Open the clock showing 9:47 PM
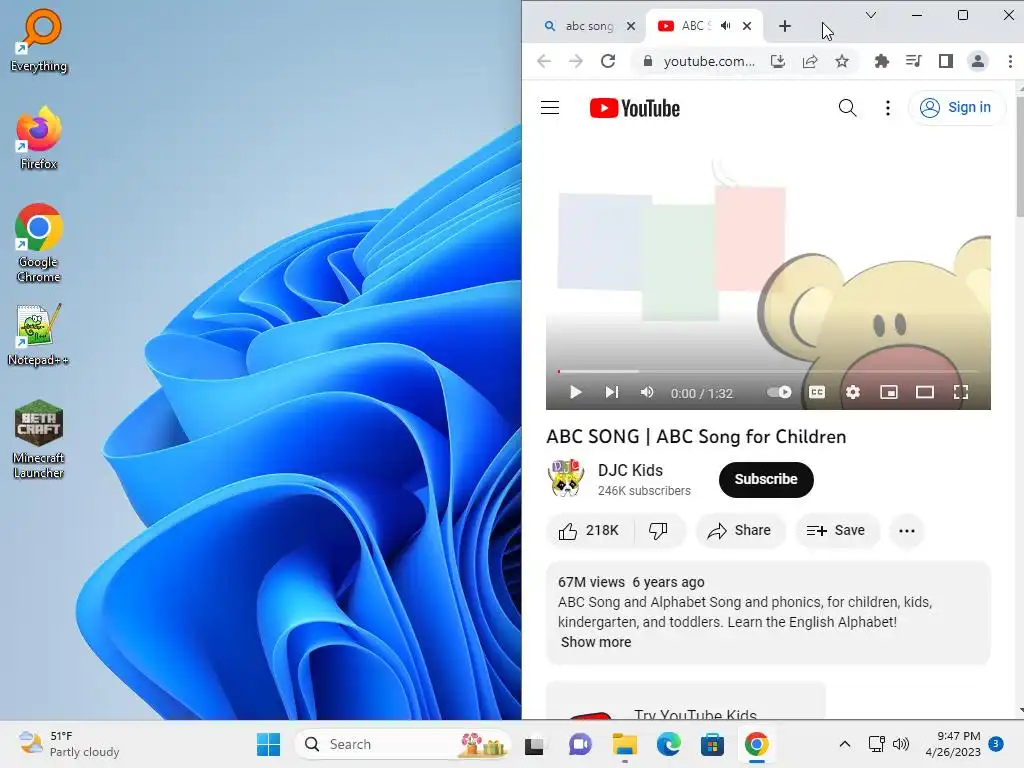Viewport: 1024px width, 768px height. pyautogui.click(x=953, y=744)
